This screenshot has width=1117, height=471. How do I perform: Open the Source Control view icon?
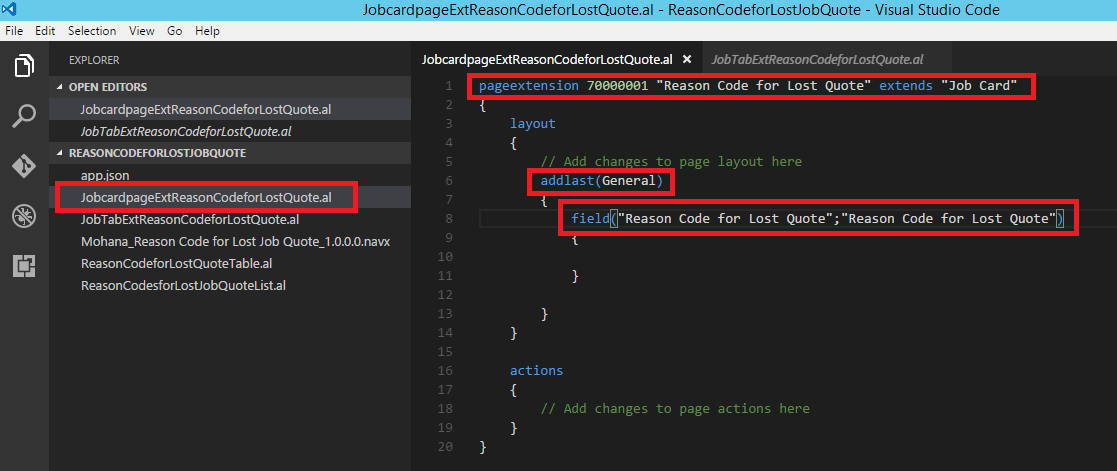24,166
